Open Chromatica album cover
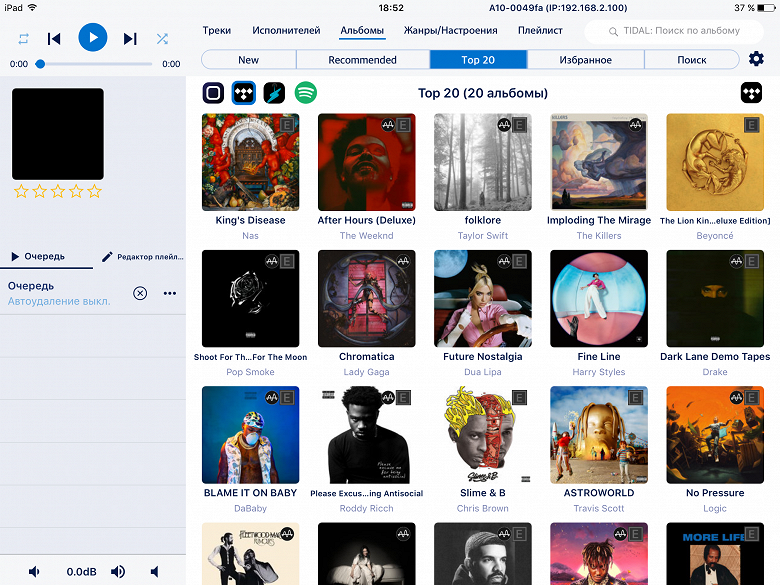Image resolution: width=780 pixels, height=585 pixels. pos(367,298)
